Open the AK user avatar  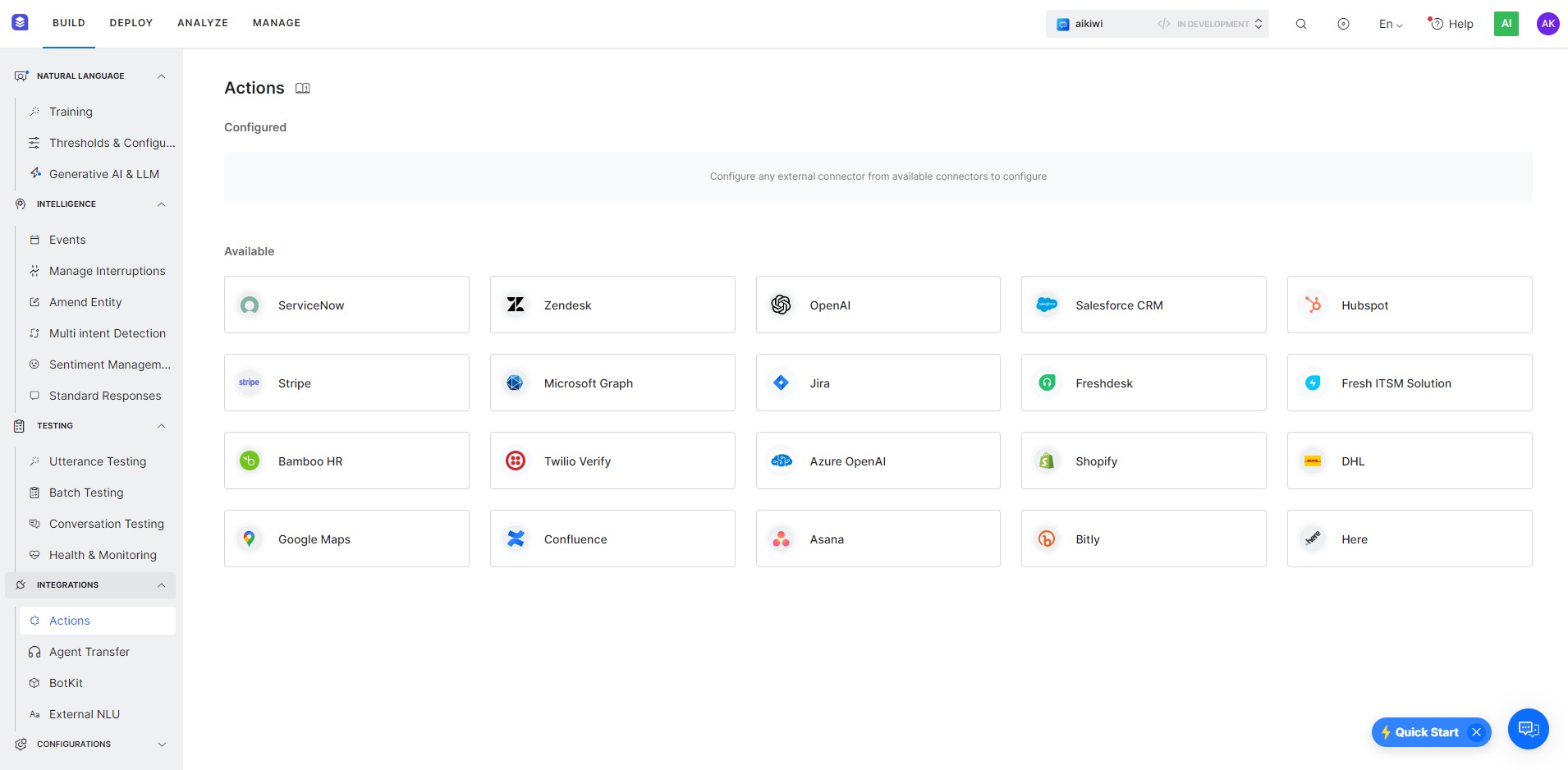tap(1548, 24)
